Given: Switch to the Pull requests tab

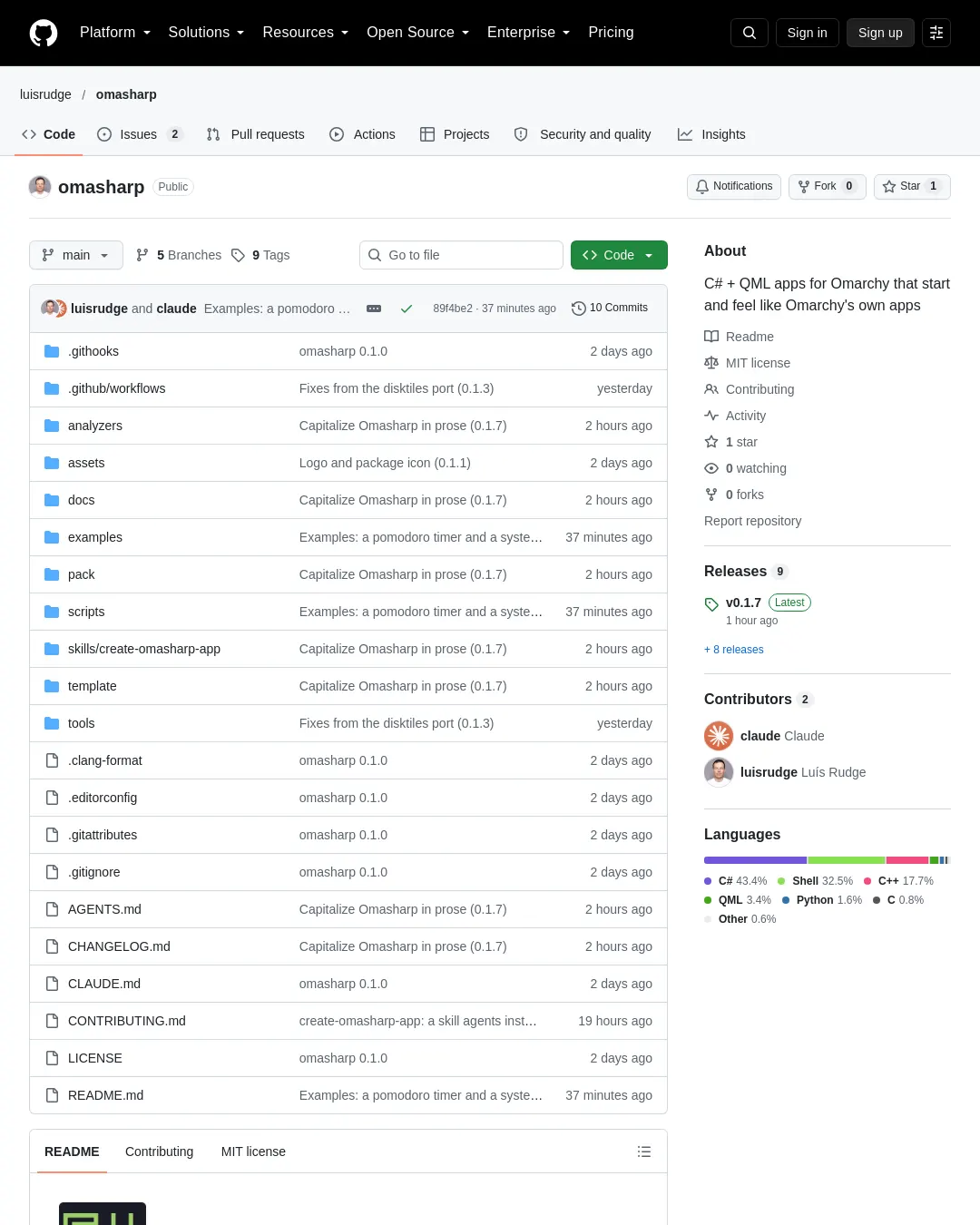Looking at the screenshot, I should pos(256,134).
